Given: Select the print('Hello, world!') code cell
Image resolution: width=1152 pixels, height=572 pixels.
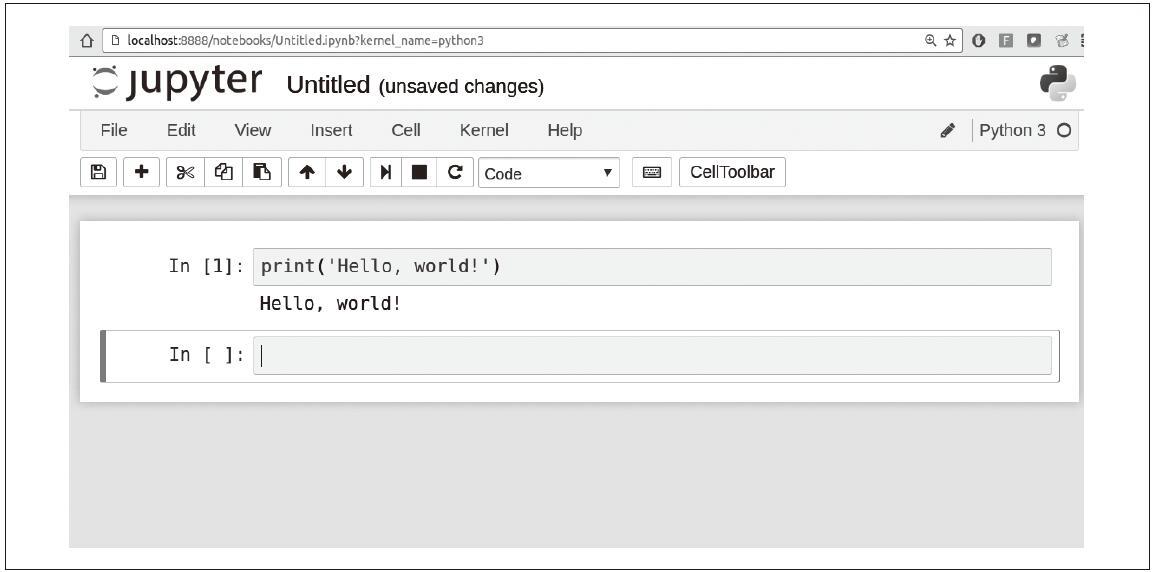Looking at the screenshot, I should [652, 267].
